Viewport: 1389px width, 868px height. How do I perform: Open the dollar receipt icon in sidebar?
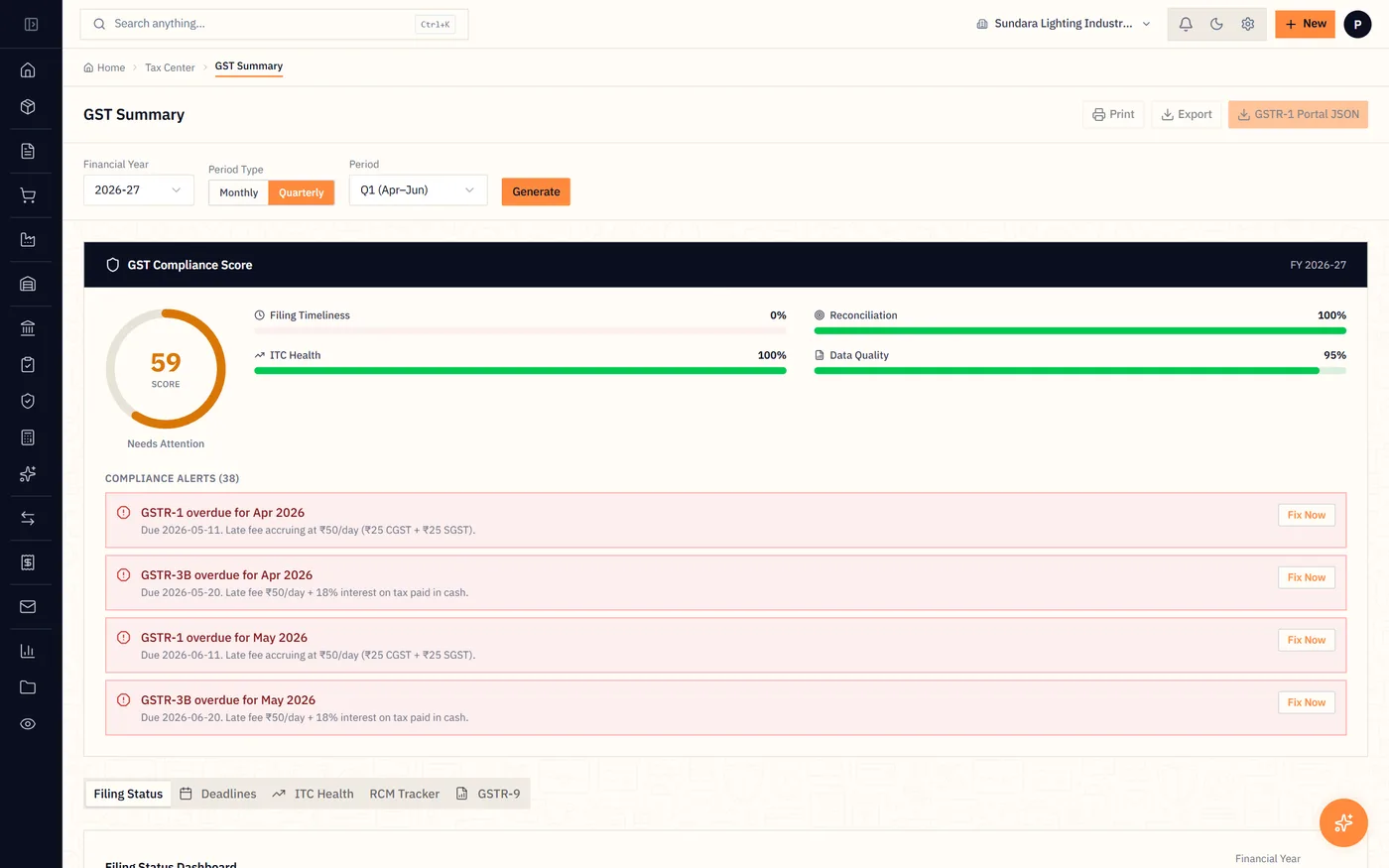(28, 562)
